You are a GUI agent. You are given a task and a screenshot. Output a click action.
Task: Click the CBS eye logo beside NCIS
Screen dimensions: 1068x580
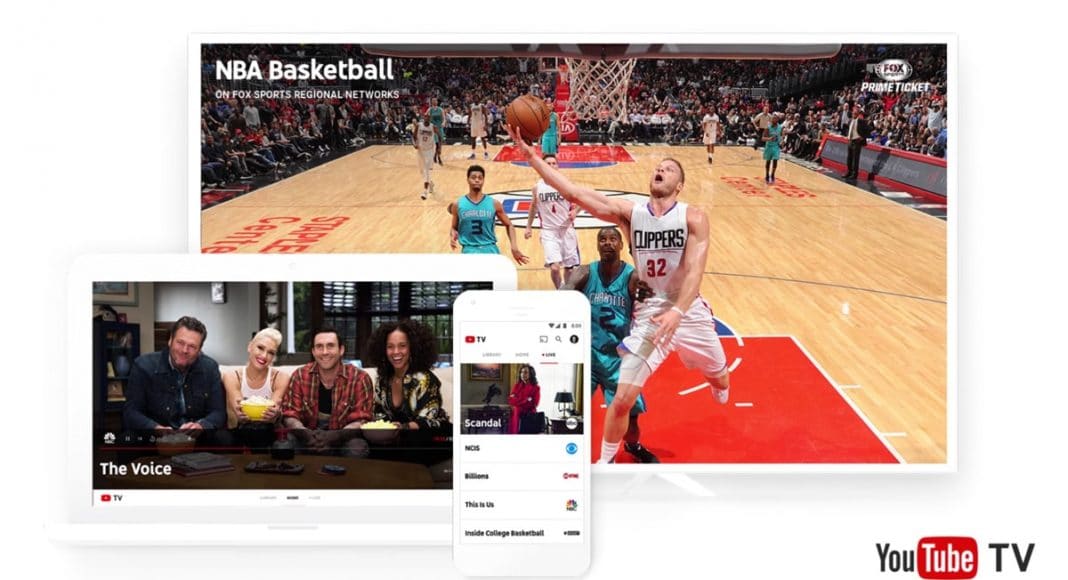click(x=571, y=448)
